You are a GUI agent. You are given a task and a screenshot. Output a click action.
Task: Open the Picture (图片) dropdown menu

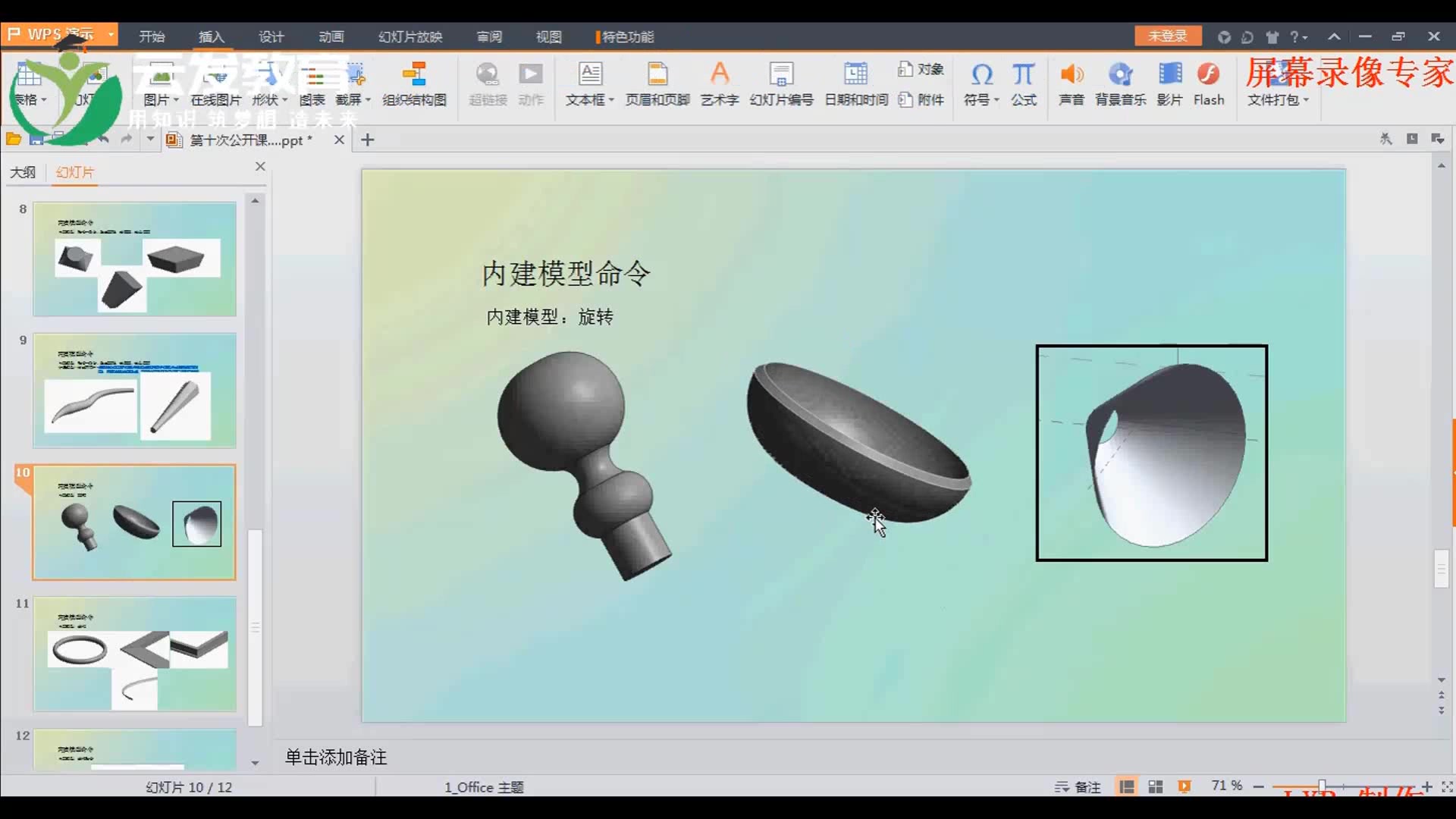click(x=176, y=100)
